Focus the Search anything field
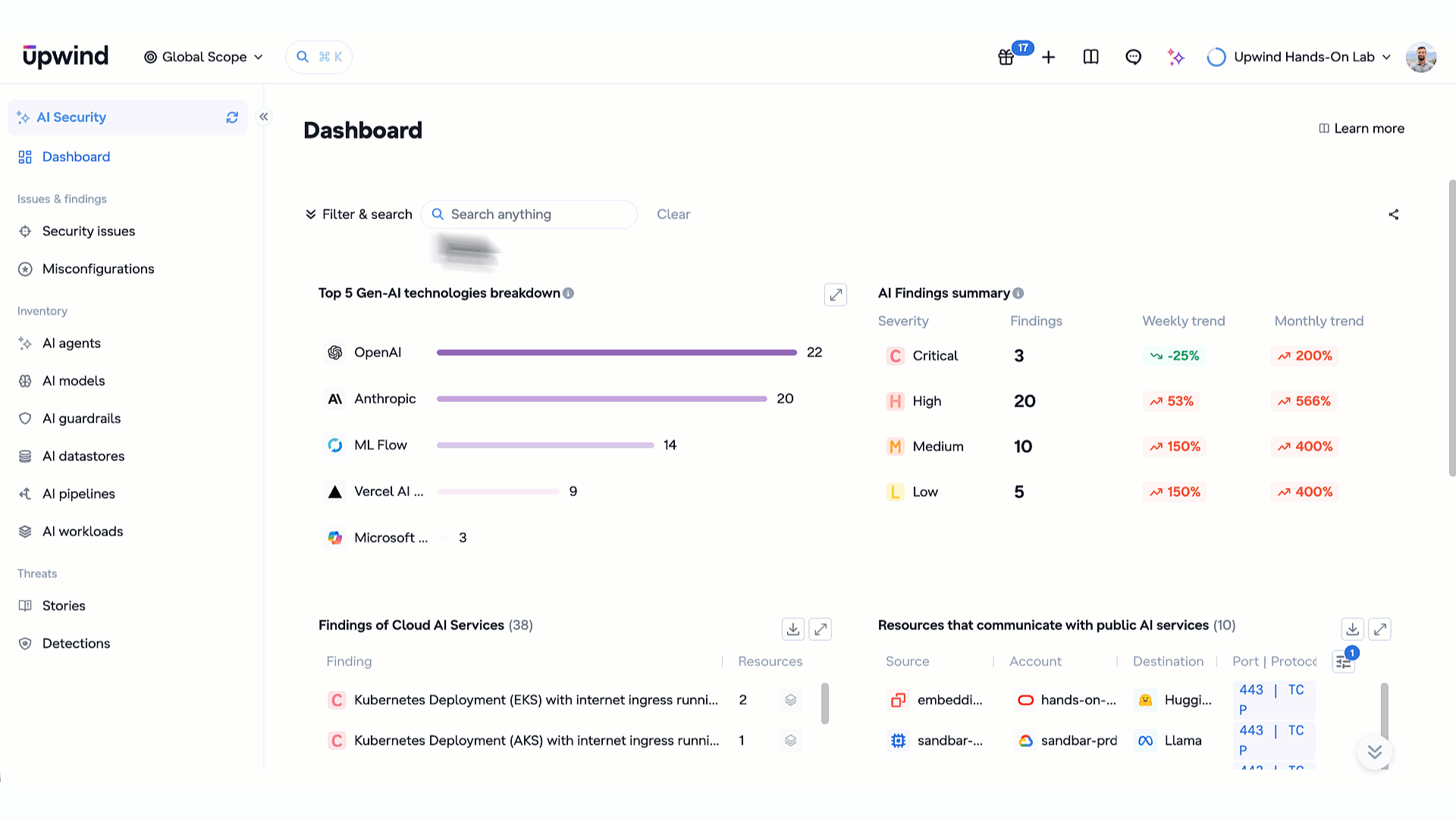 pyautogui.click(x=529, y=215)
